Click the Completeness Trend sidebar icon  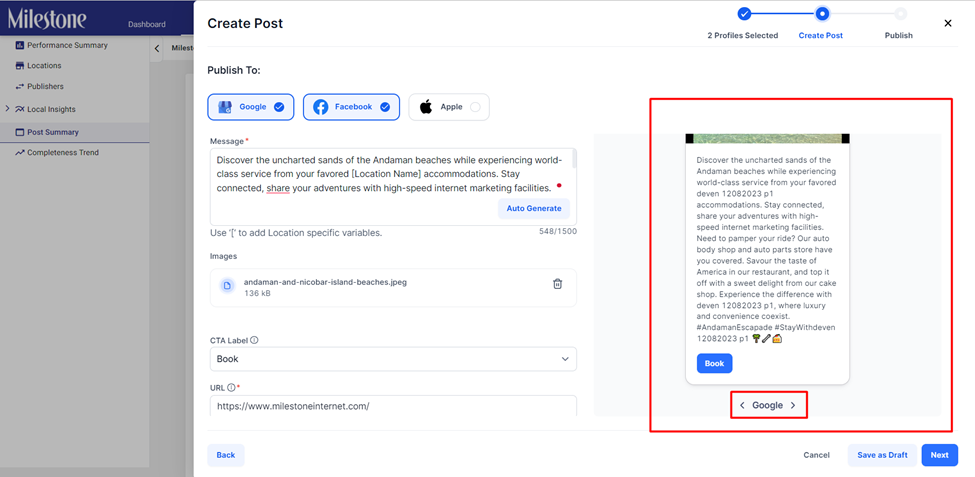click(19, 152)
